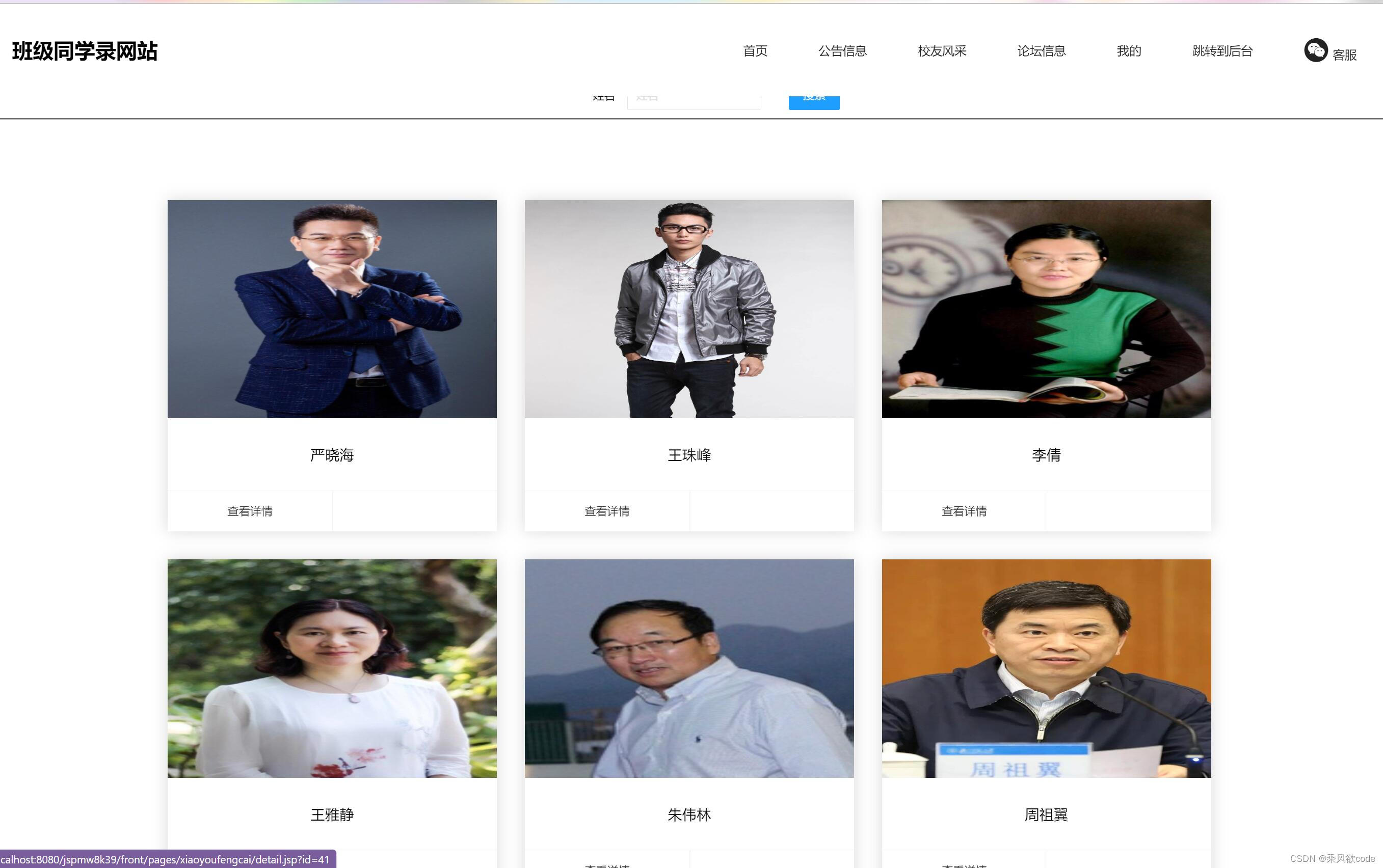Open the 我的 menu item
The image size is (1383, 868).
point(1127,50)
